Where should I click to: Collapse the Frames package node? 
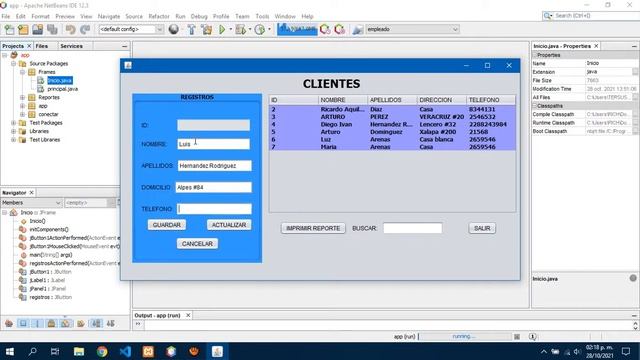point(22,72)
